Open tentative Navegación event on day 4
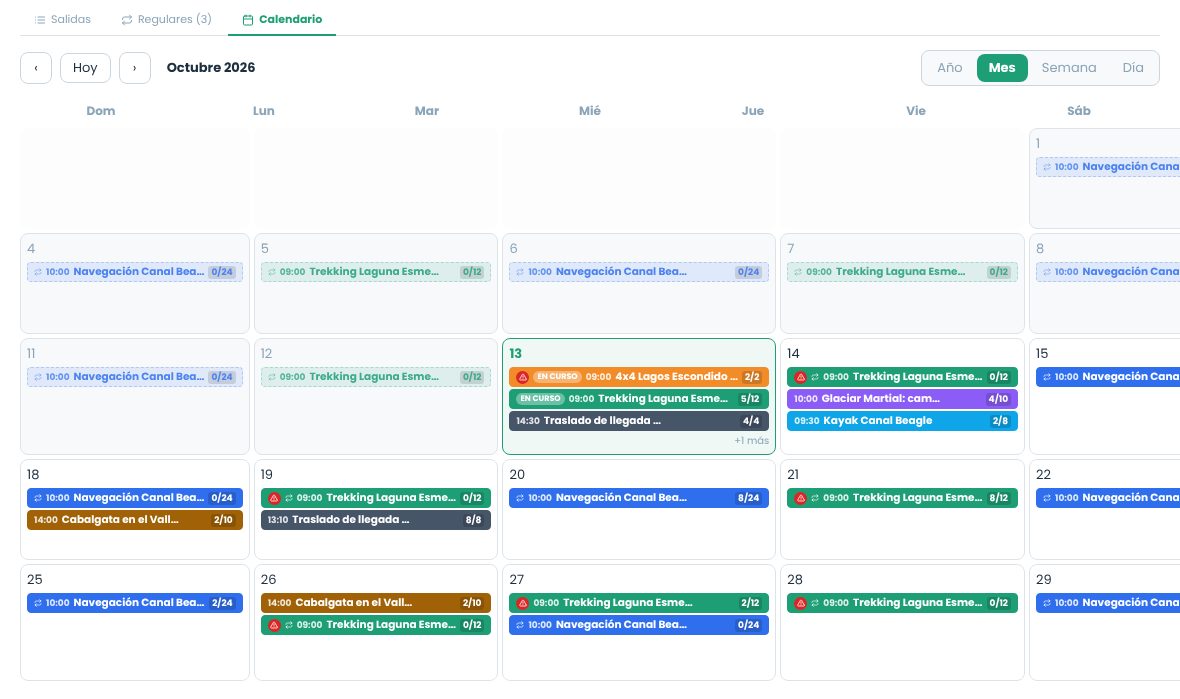1180x699 pixels. coord(135,272)
